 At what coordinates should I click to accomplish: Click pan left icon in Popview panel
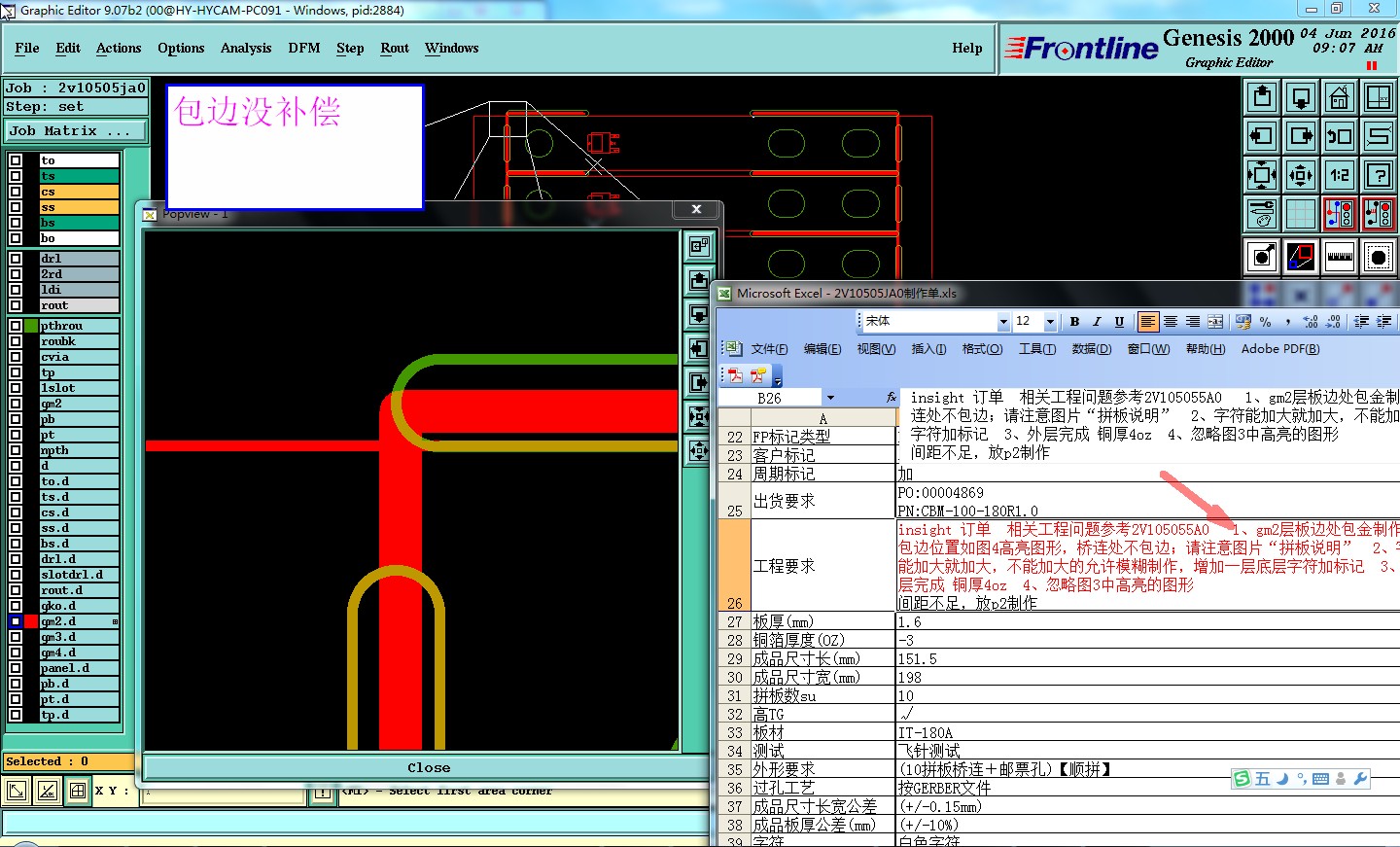[x=699, y=349]
